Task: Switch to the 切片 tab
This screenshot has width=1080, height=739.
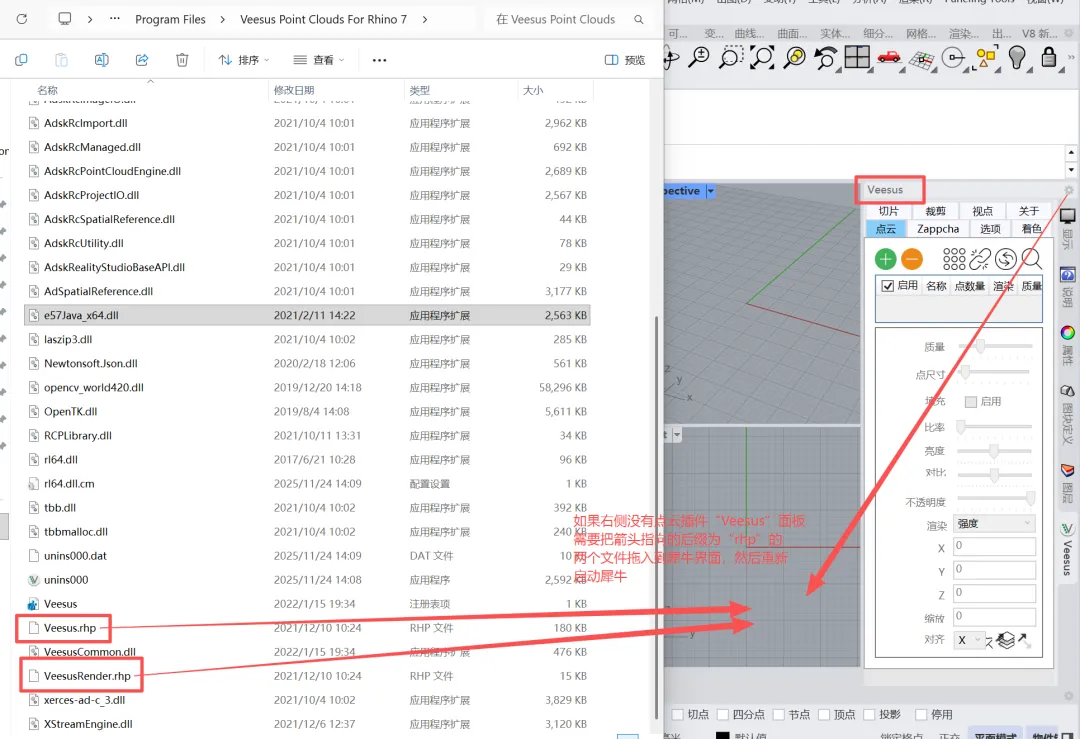Action: 889,211
